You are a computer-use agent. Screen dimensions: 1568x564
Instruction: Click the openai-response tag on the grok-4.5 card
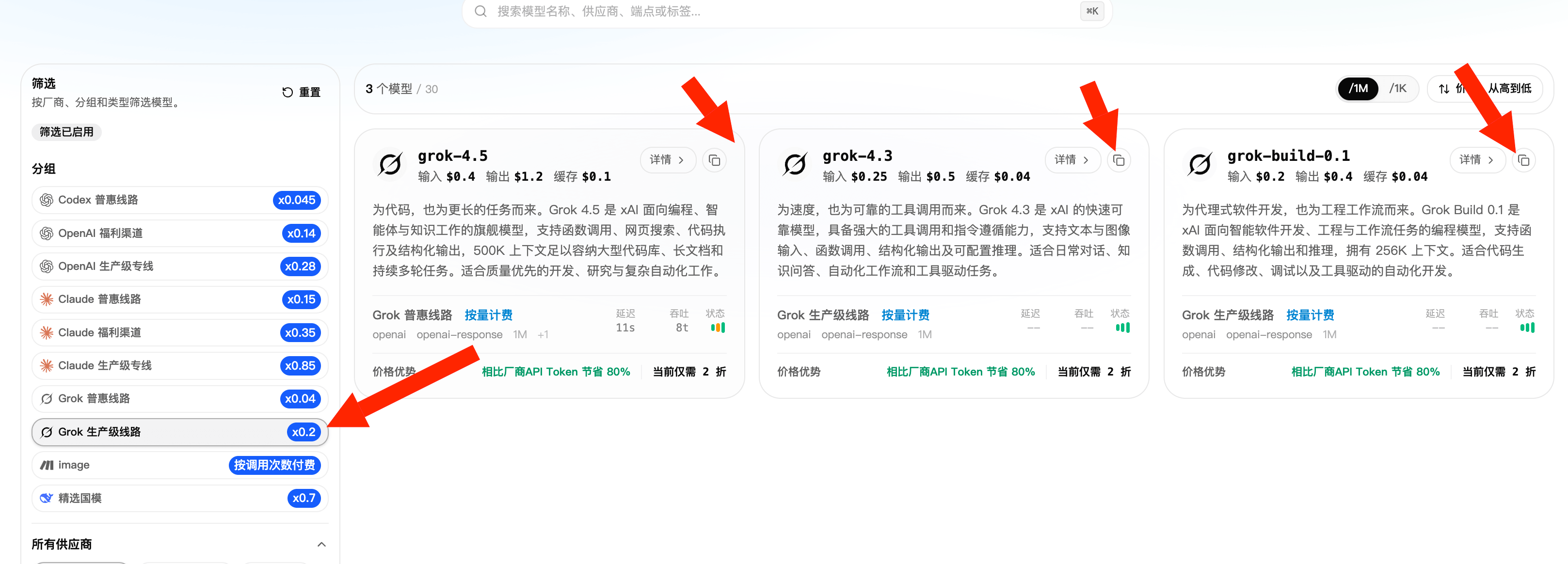(x=459, y=335)
